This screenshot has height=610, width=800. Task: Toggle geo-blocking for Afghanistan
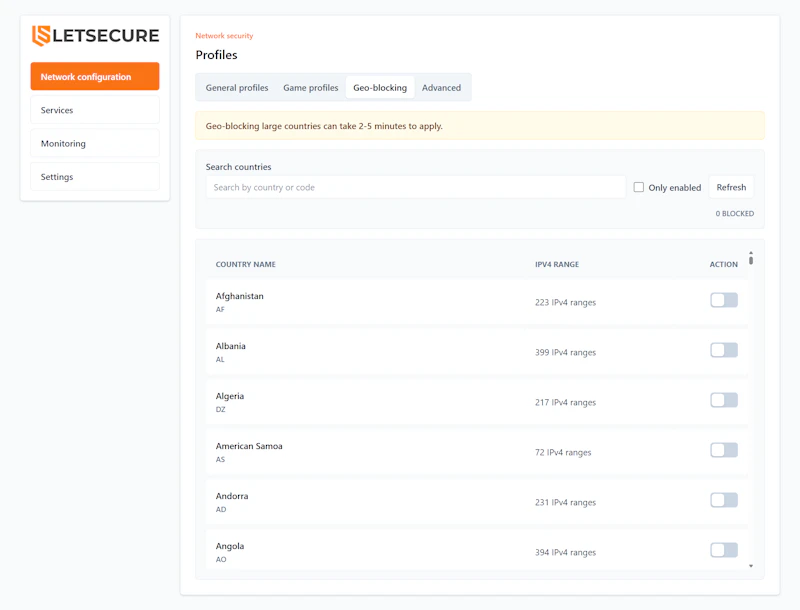(724, 300)
